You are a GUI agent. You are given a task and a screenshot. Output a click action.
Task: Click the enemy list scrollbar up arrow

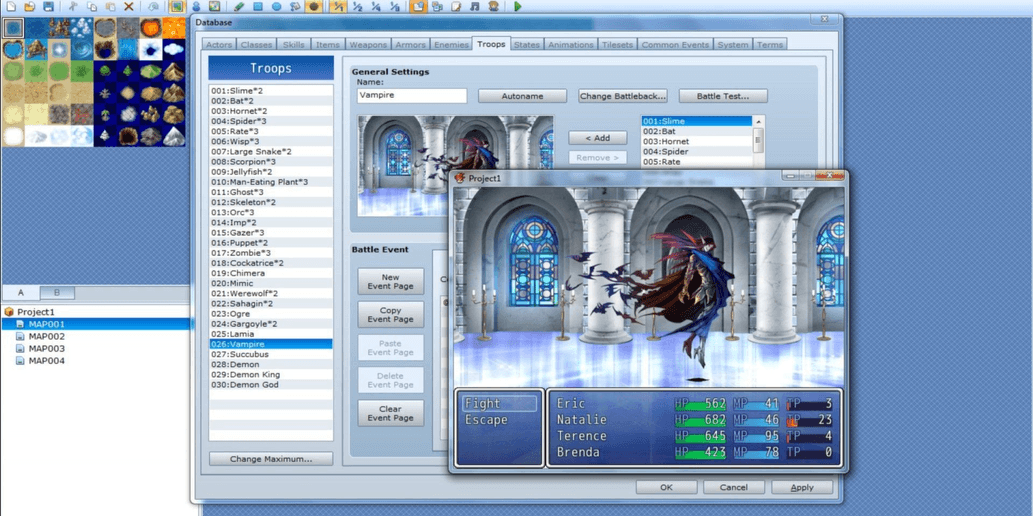[758, 121]
